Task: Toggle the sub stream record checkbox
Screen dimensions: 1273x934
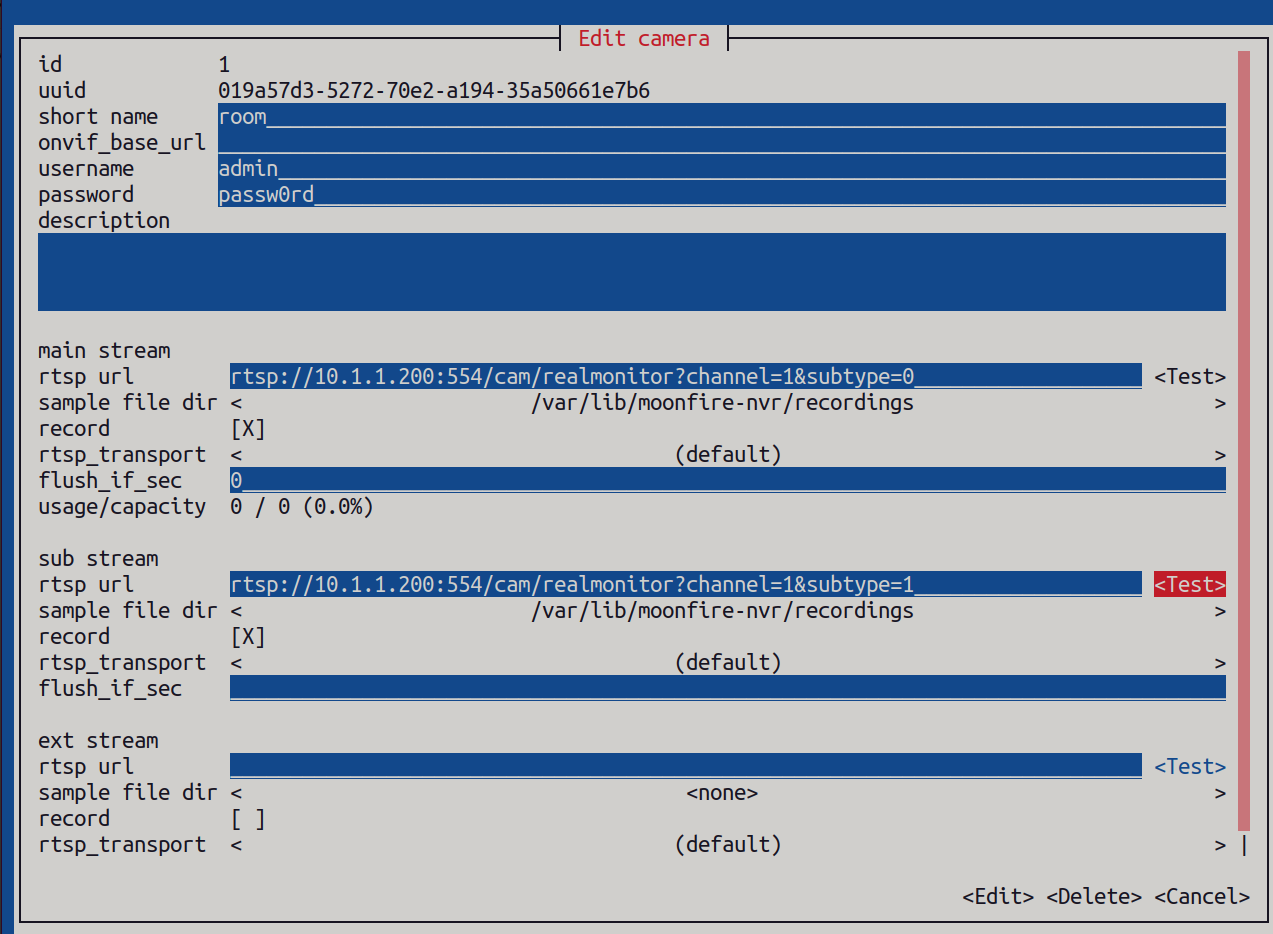Action: pyautogui.click(x=247, y=637)
